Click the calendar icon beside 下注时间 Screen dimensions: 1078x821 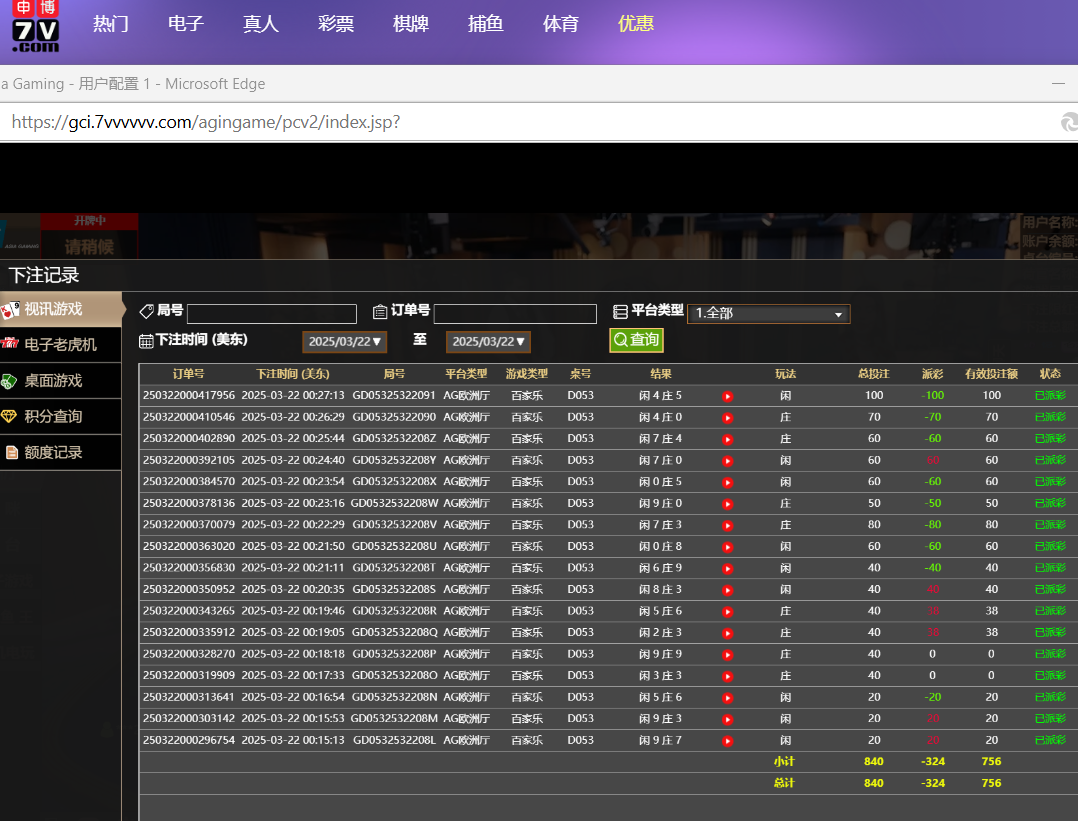tap(146, 341)
